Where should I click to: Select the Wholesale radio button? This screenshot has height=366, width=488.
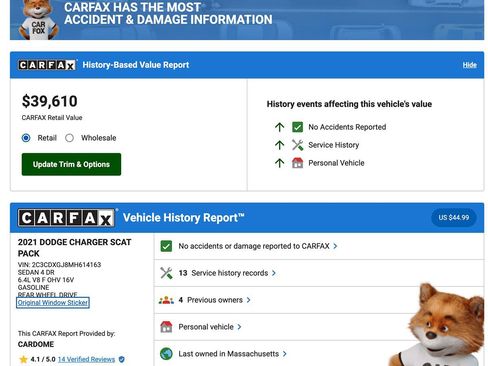(69, 138)
